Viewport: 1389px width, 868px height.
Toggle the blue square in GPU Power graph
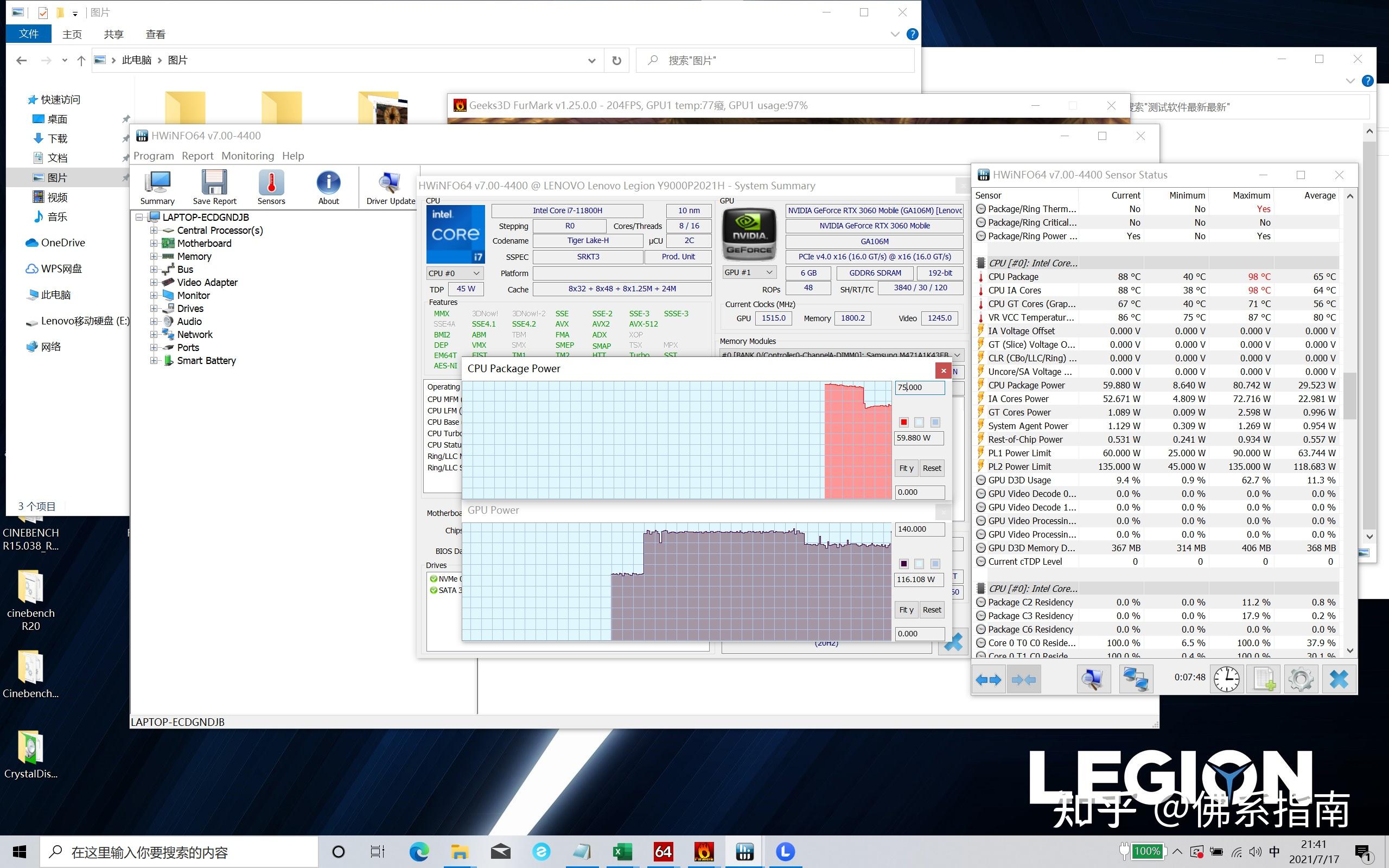(x=935, y=564)
